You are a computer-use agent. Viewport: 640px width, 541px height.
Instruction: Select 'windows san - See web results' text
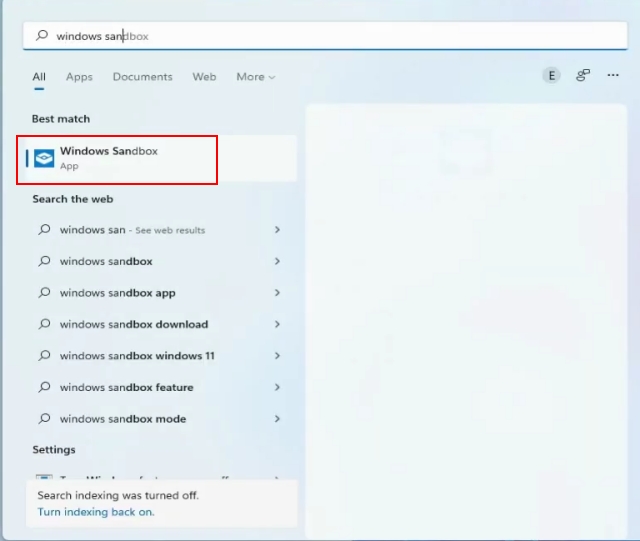pyautogui.click(x=132, y=230)
